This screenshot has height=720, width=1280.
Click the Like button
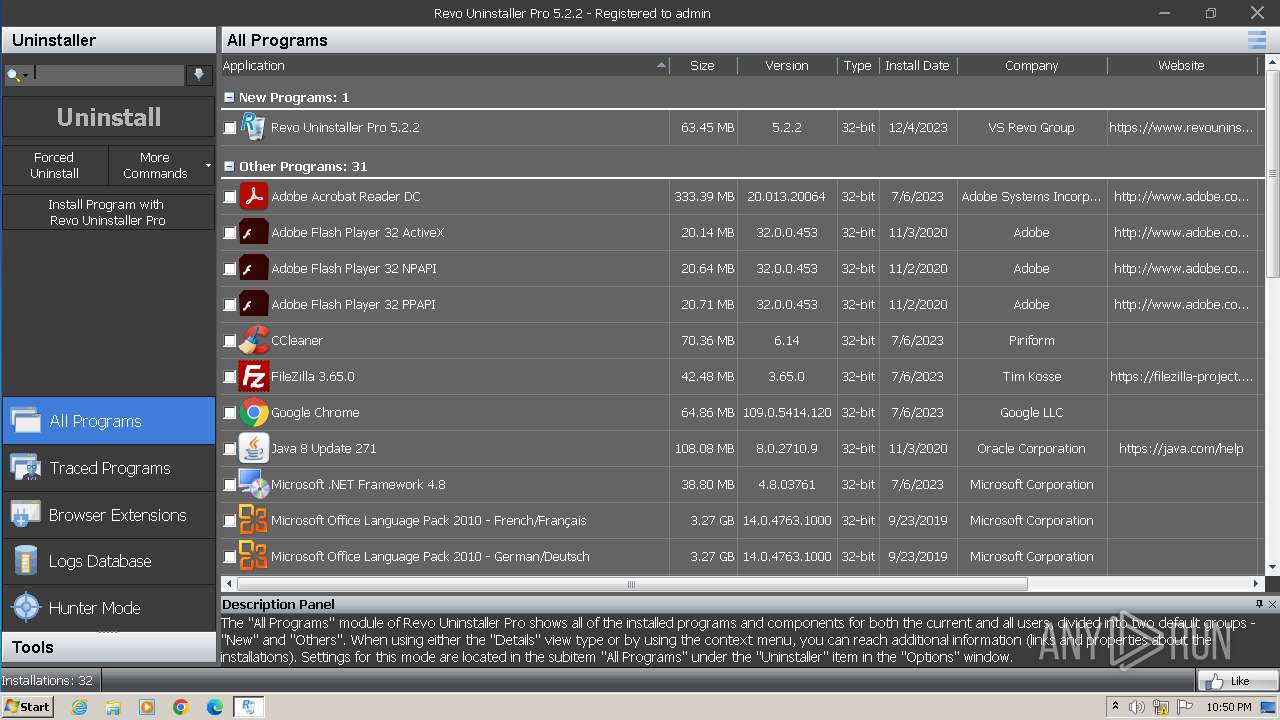tap(1238, 681)
